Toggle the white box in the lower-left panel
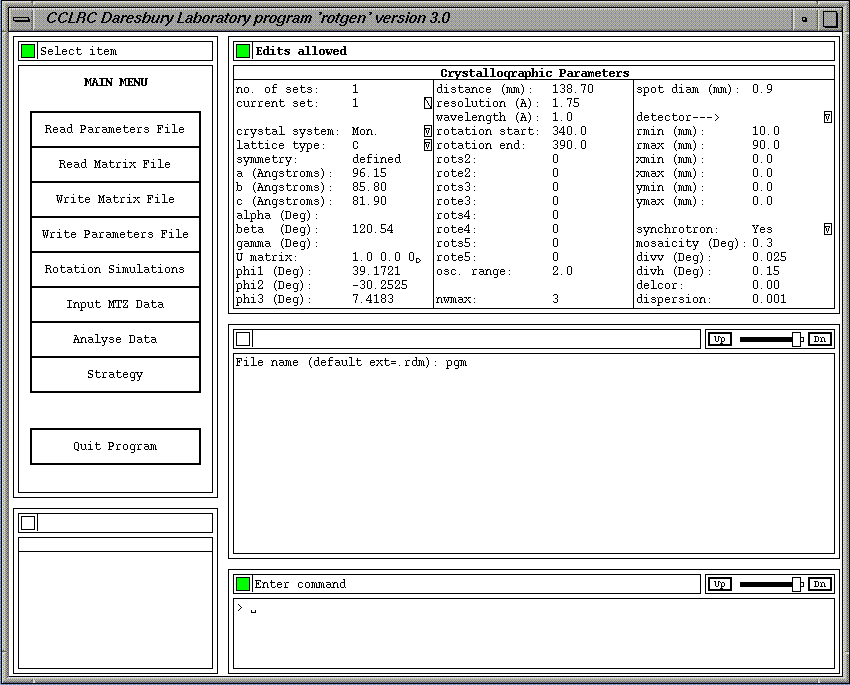Screen dimensions: 850x685 [x=28, y=522]
